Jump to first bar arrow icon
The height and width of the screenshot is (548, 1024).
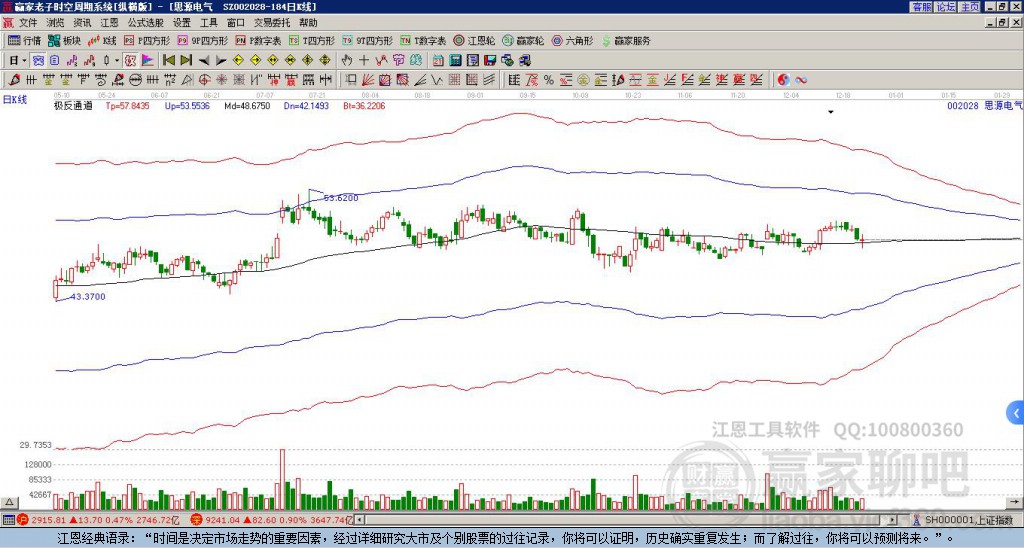point(168,61)
